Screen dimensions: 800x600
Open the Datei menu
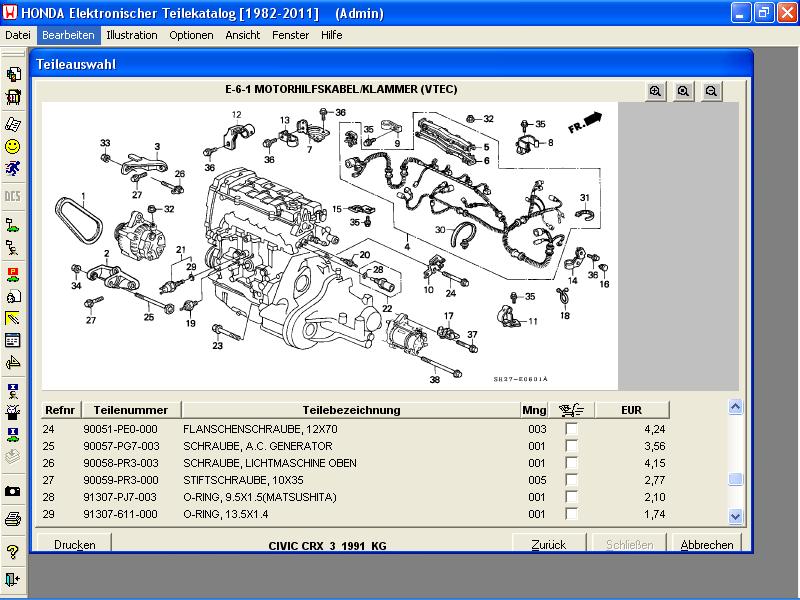[18, 35]
